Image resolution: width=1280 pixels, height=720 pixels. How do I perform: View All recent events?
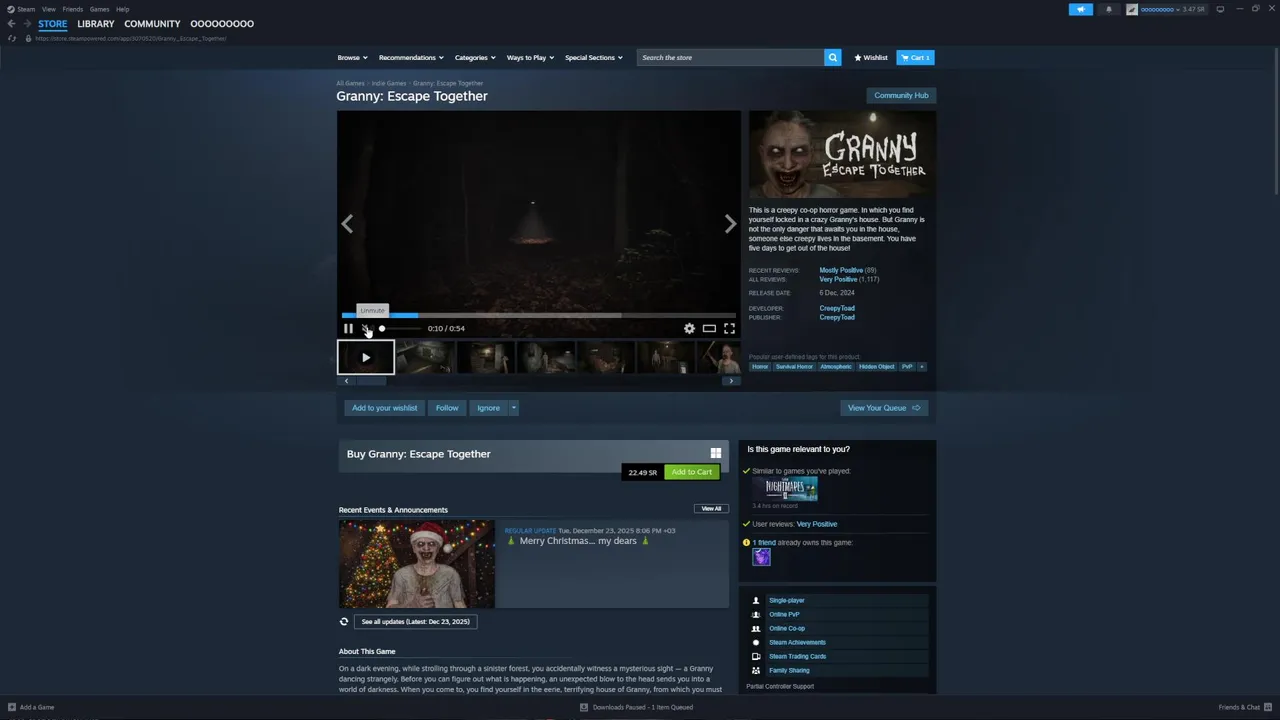pyautogui.click(x=711, y=509)
